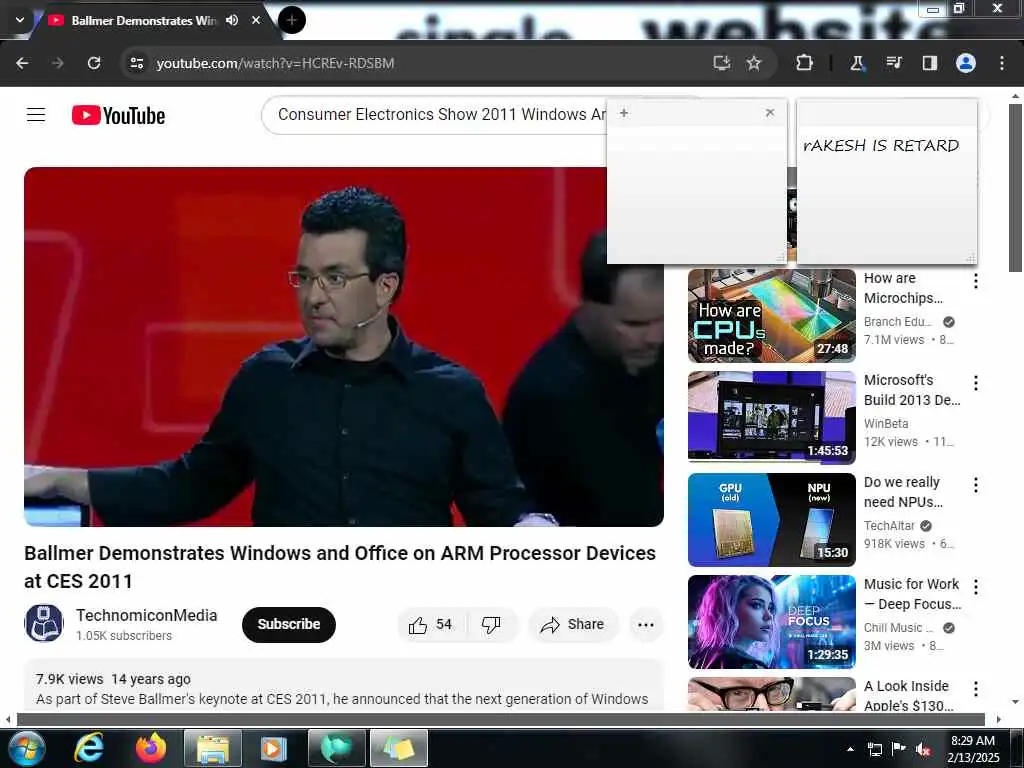
Task: Open Music for Work video title
Action: point(912,594)
